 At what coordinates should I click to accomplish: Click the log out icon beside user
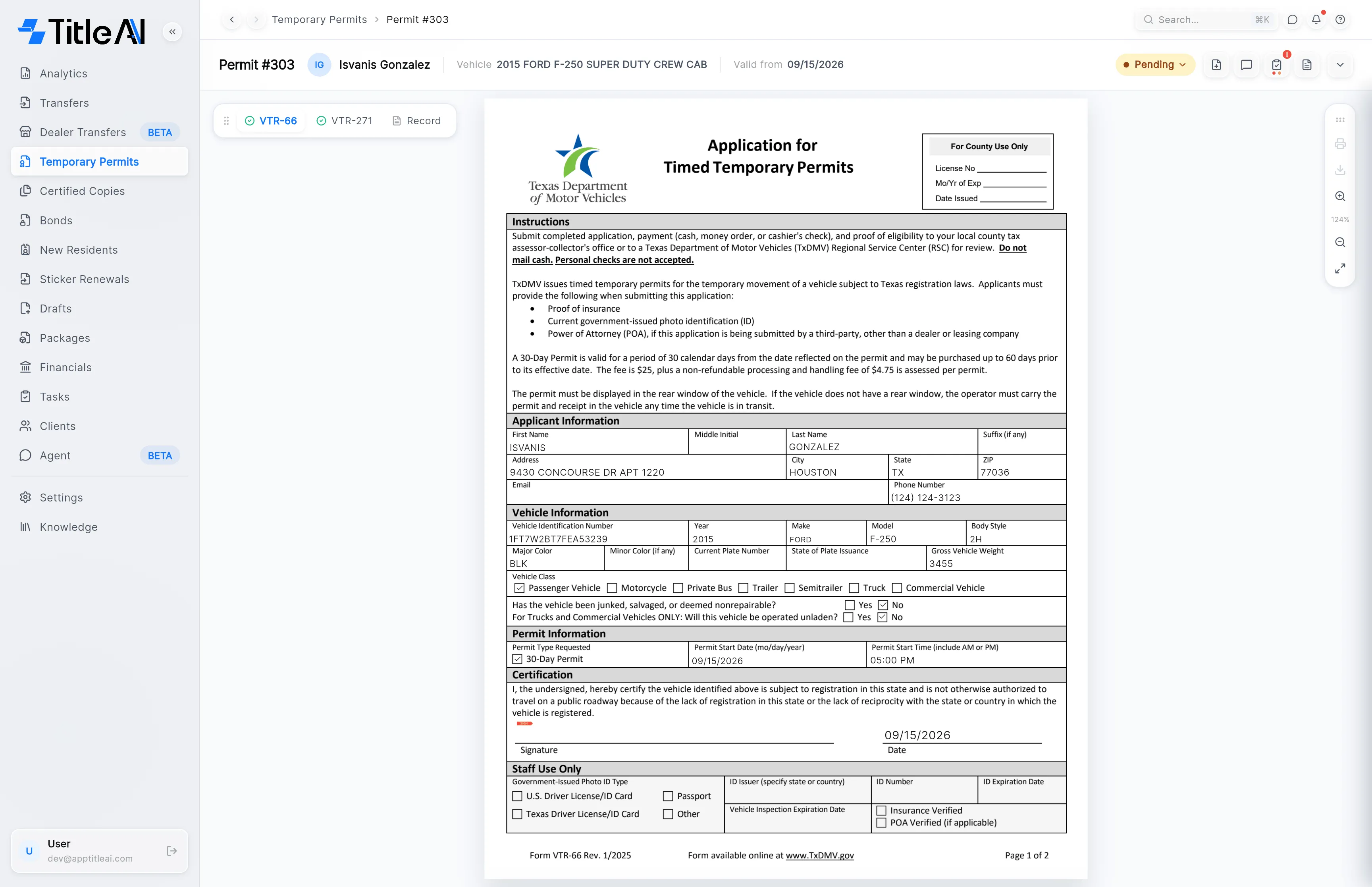coord(171,851)
